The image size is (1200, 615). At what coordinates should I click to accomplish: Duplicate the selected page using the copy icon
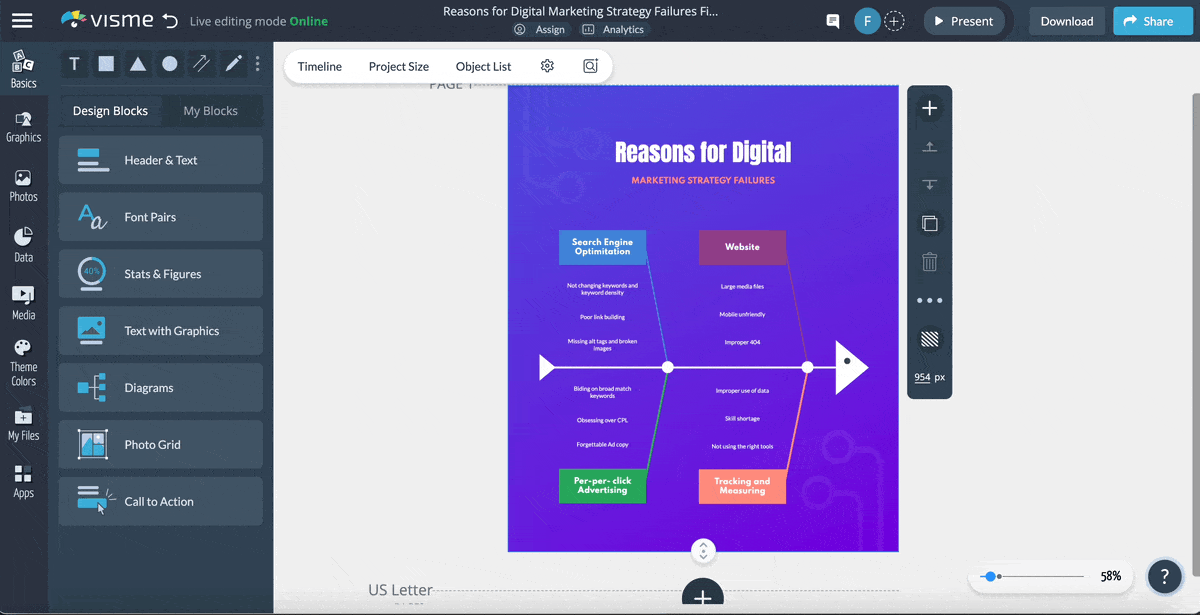[x=929, y=223]
